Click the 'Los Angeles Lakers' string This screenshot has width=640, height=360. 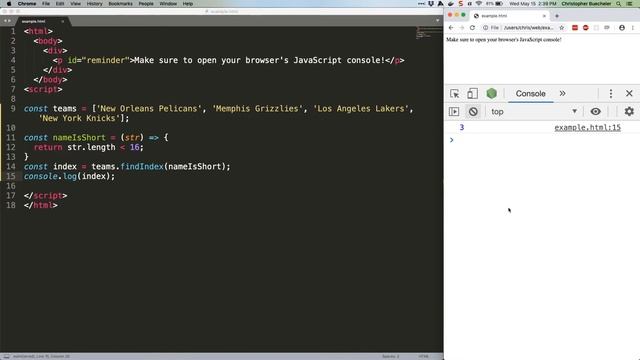[x=361, y=109]
